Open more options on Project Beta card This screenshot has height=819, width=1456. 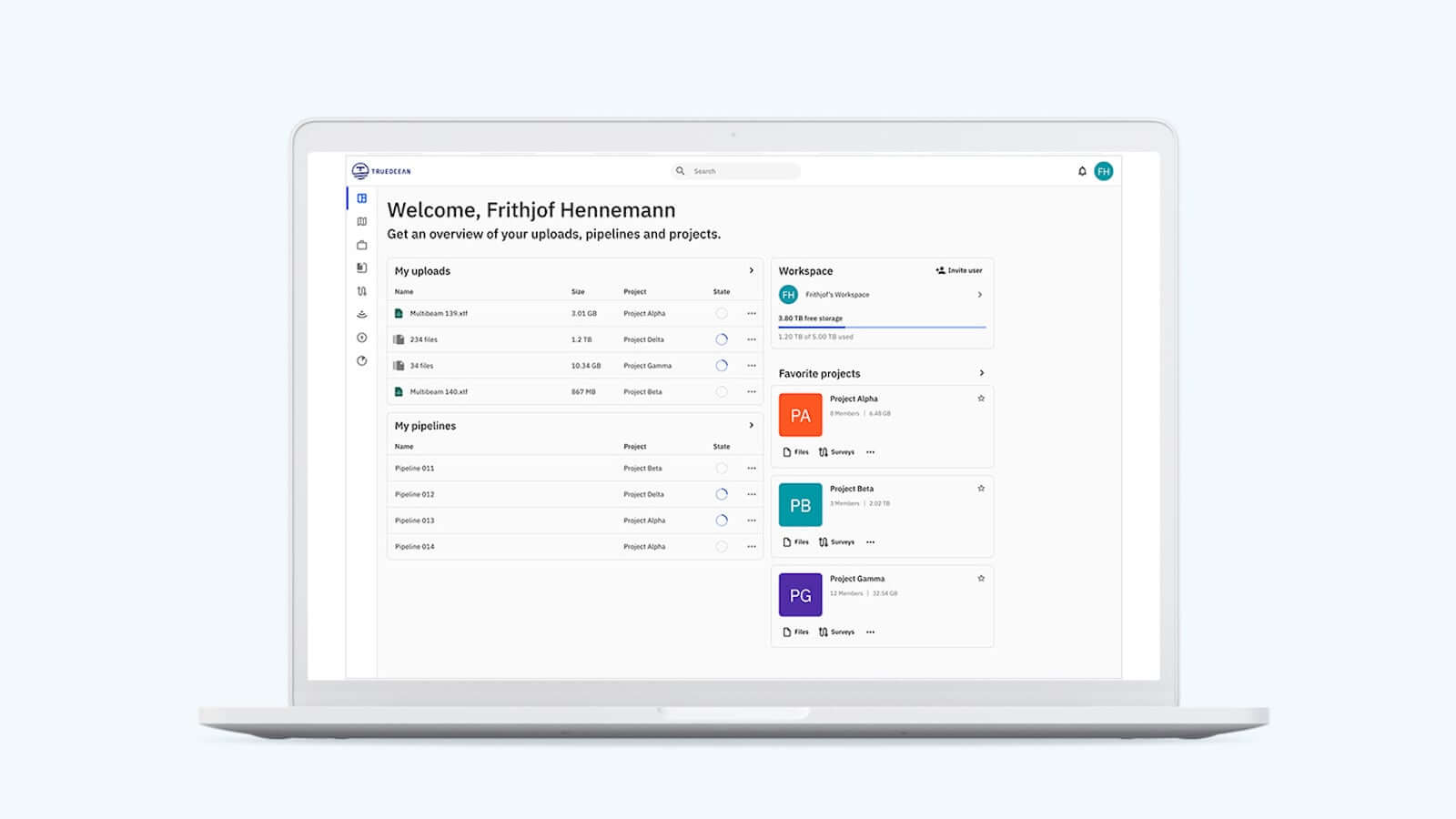(871, 542)
